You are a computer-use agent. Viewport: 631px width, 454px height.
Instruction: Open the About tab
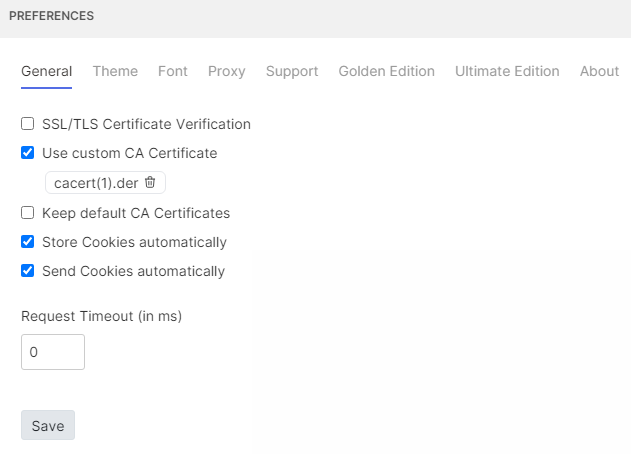coord(599,71)
